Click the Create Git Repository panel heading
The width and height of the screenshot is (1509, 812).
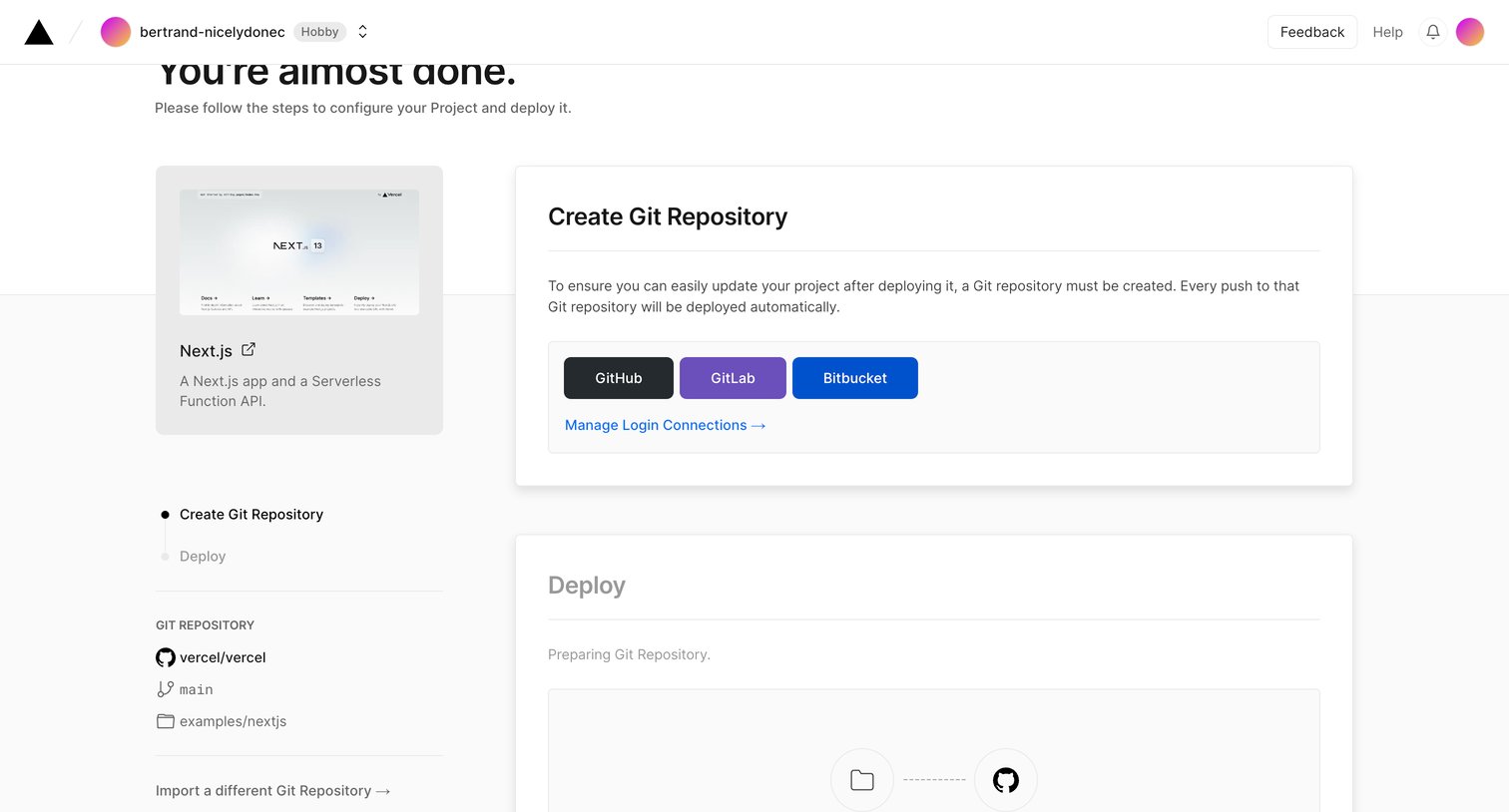(668, 216)
